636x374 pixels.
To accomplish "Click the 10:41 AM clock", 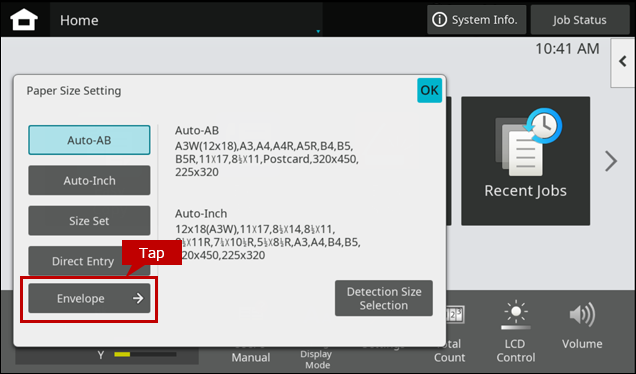I will [567, 49].
